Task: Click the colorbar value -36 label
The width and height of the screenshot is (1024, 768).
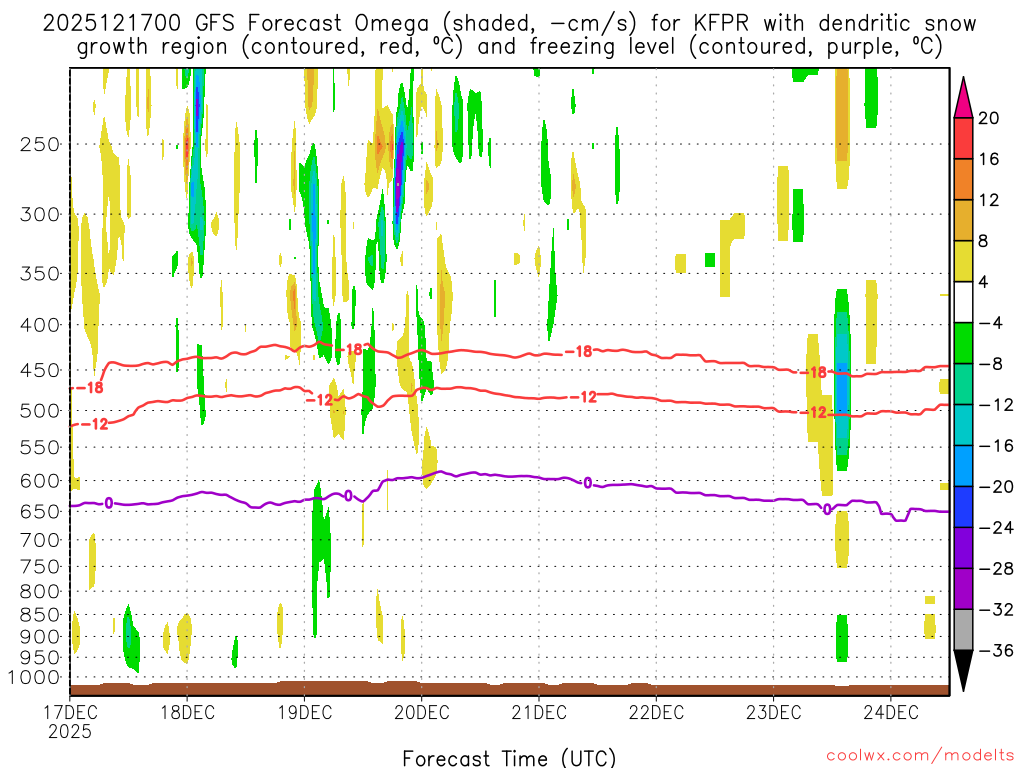Action: (x=996, y=650)
